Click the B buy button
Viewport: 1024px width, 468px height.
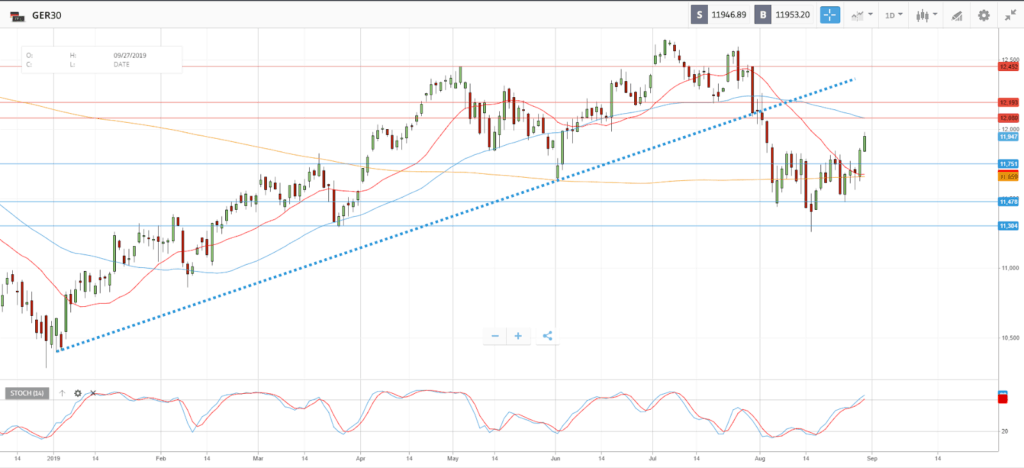(762, 15)
